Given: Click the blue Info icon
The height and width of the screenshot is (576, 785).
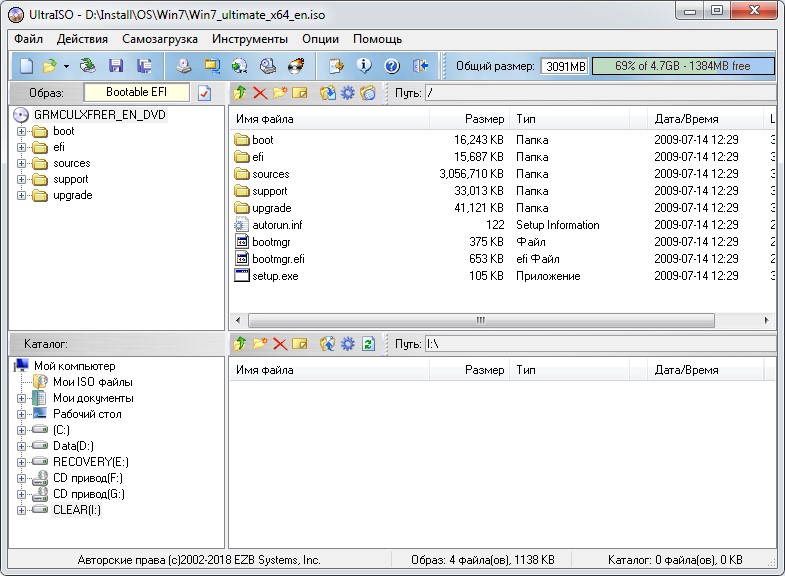Looking at the screenshot, I should click(364, 66).
